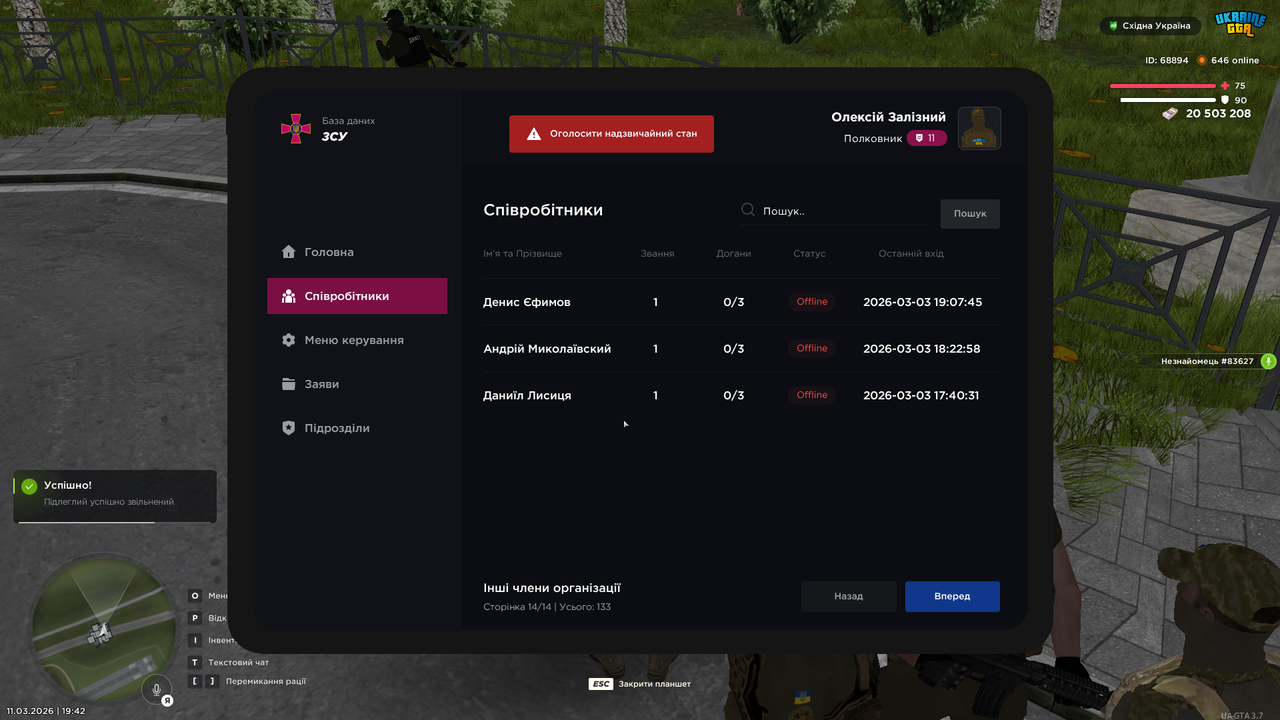1280x720 pixels.
Task: Click Ім'я та Прізвище column header
Action: point(523,254)
